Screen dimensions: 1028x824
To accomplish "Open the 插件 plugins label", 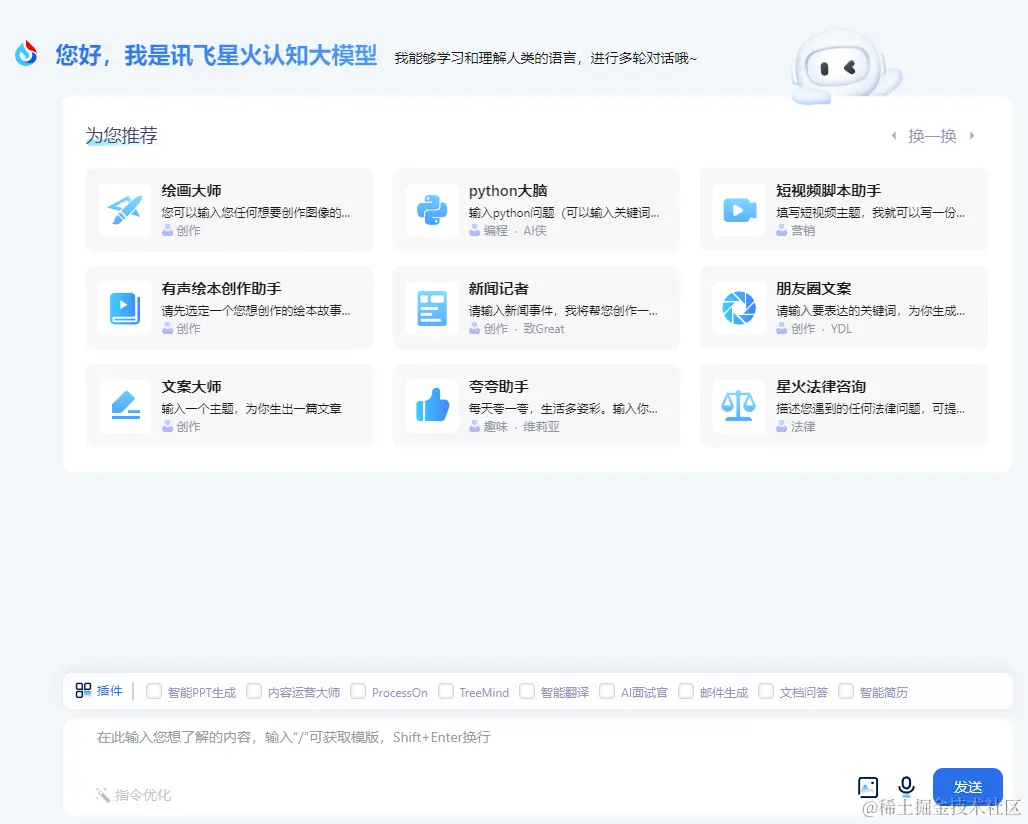I will tap(109, 690).
